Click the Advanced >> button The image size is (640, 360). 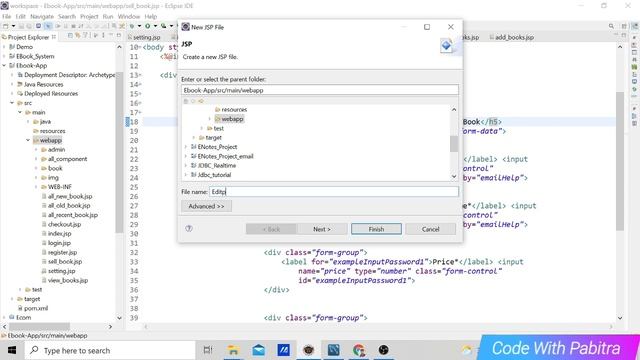tap(206, 206)
